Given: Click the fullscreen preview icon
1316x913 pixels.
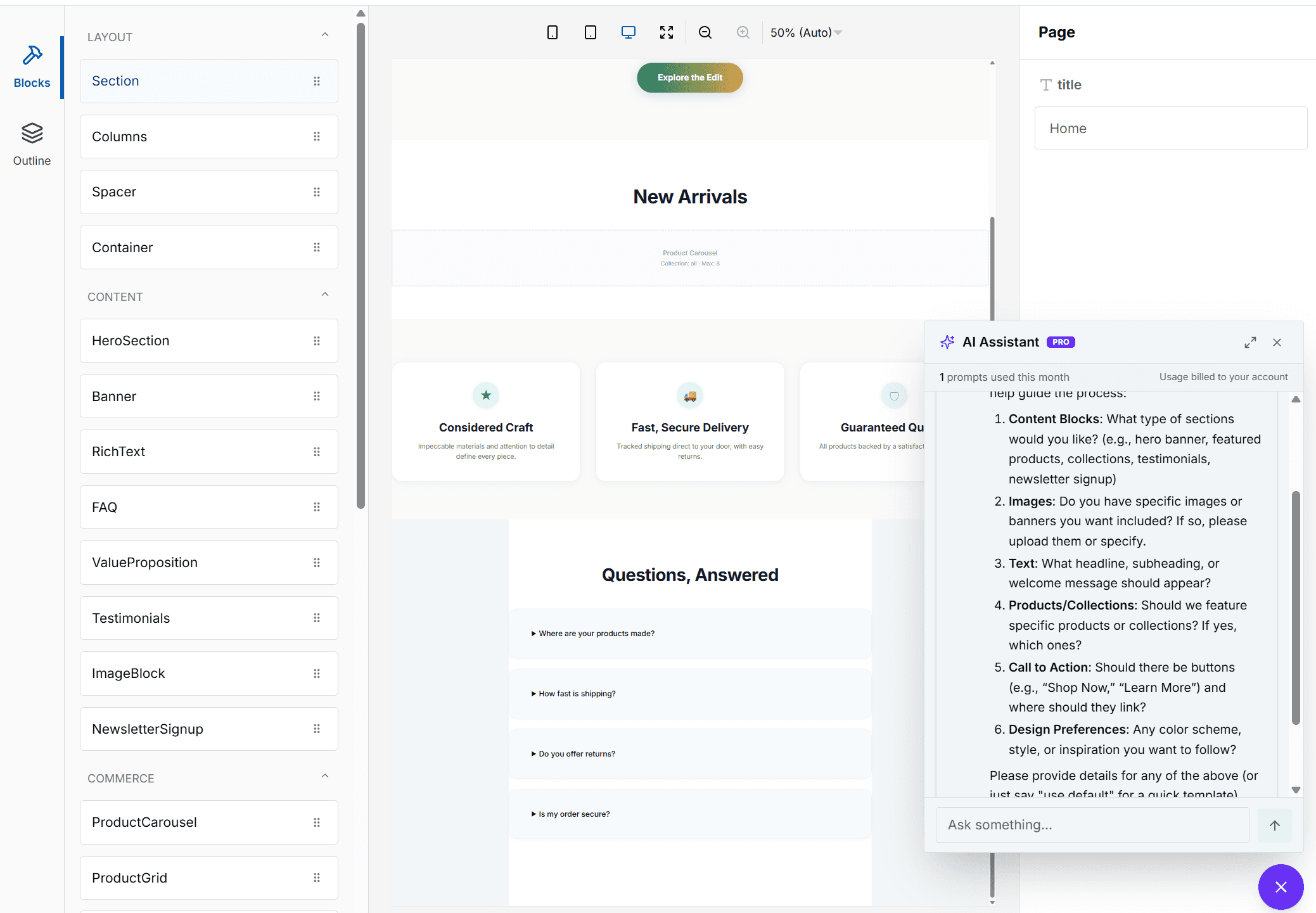Looking at the screenshot, I should click(x=667, y=32).
